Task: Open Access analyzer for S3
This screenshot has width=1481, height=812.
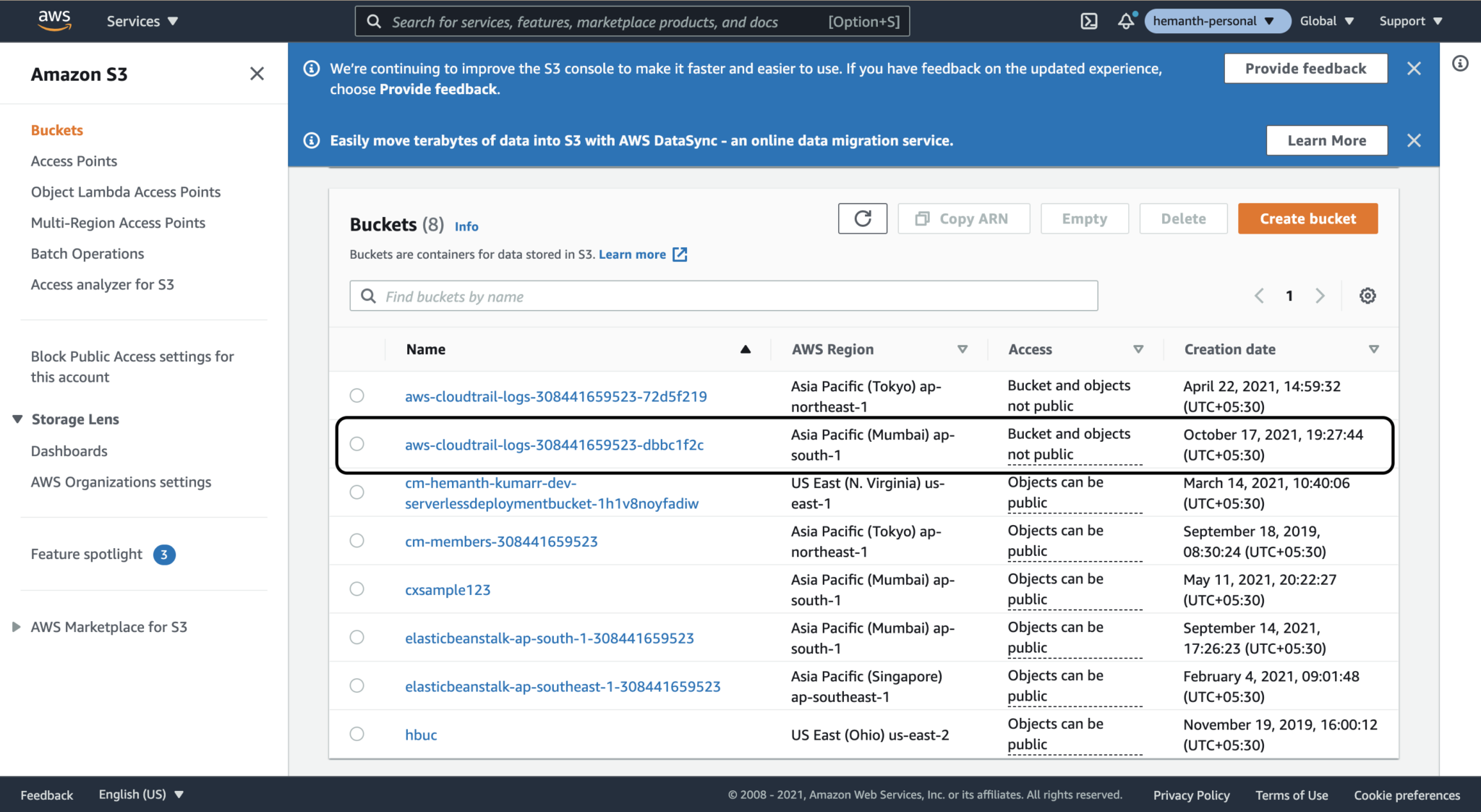Action: coord(103,285)
